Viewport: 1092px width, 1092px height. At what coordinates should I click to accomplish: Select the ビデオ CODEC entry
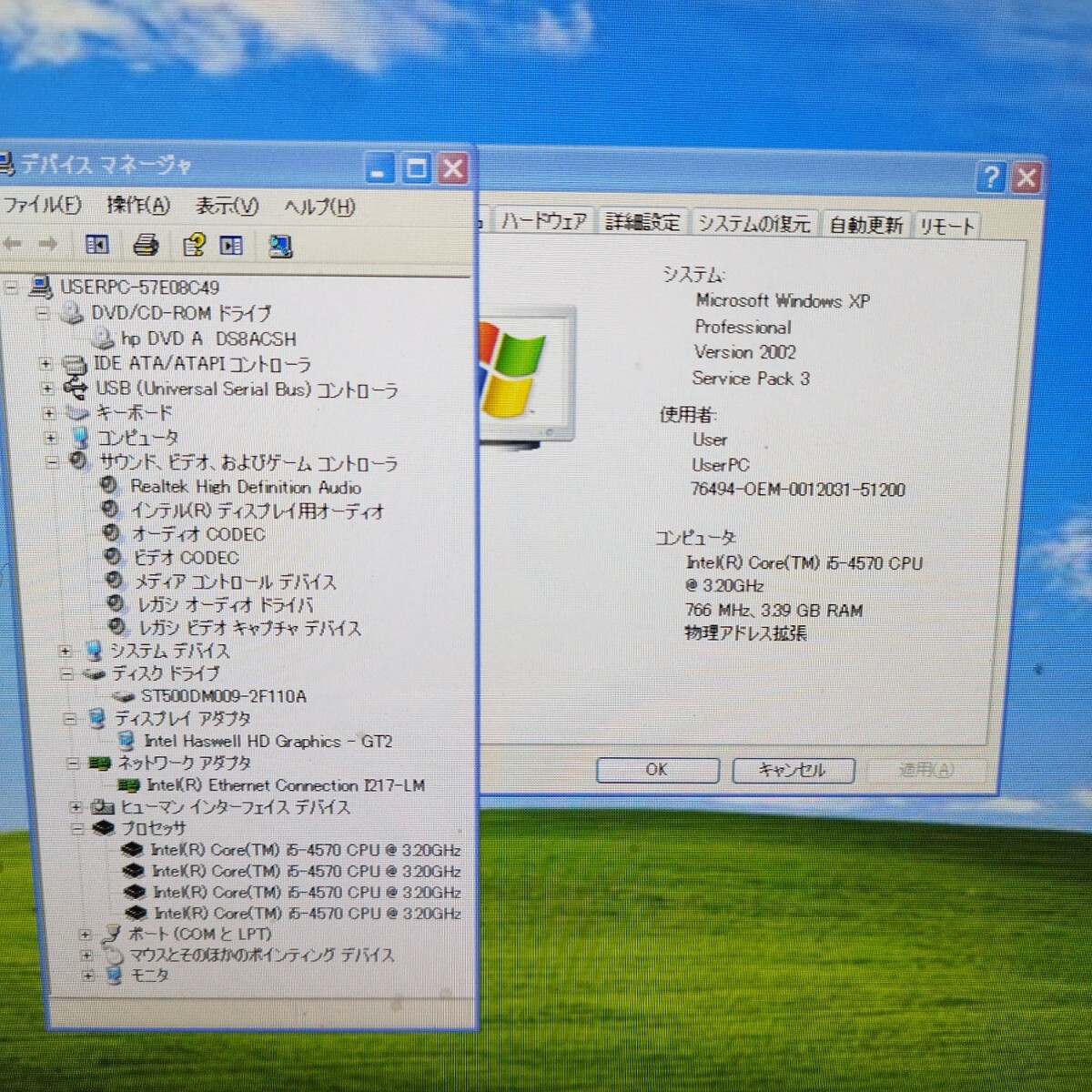coord(187,558)
